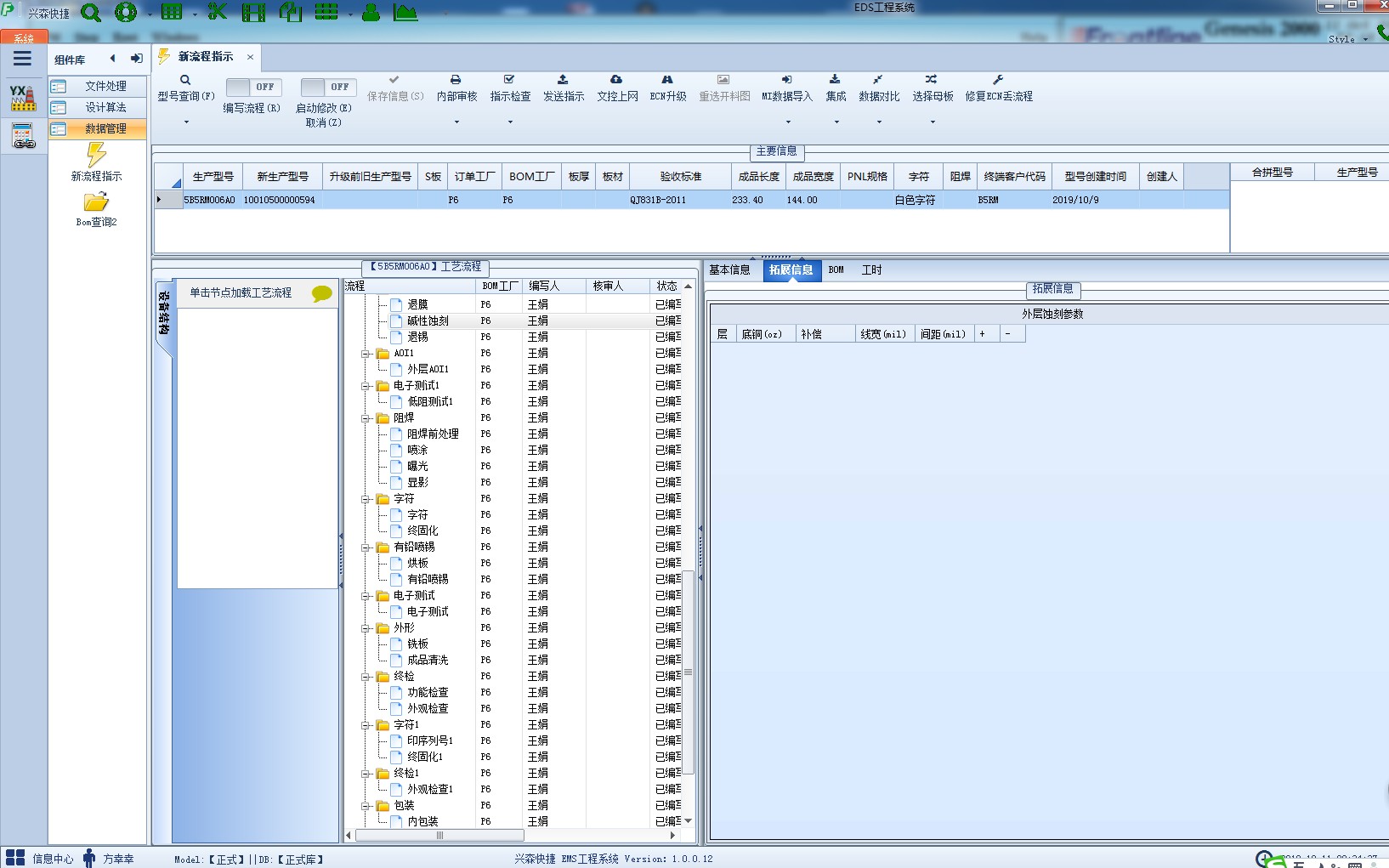
Task: Click the green film strip icon
Action: pos(253,12)
